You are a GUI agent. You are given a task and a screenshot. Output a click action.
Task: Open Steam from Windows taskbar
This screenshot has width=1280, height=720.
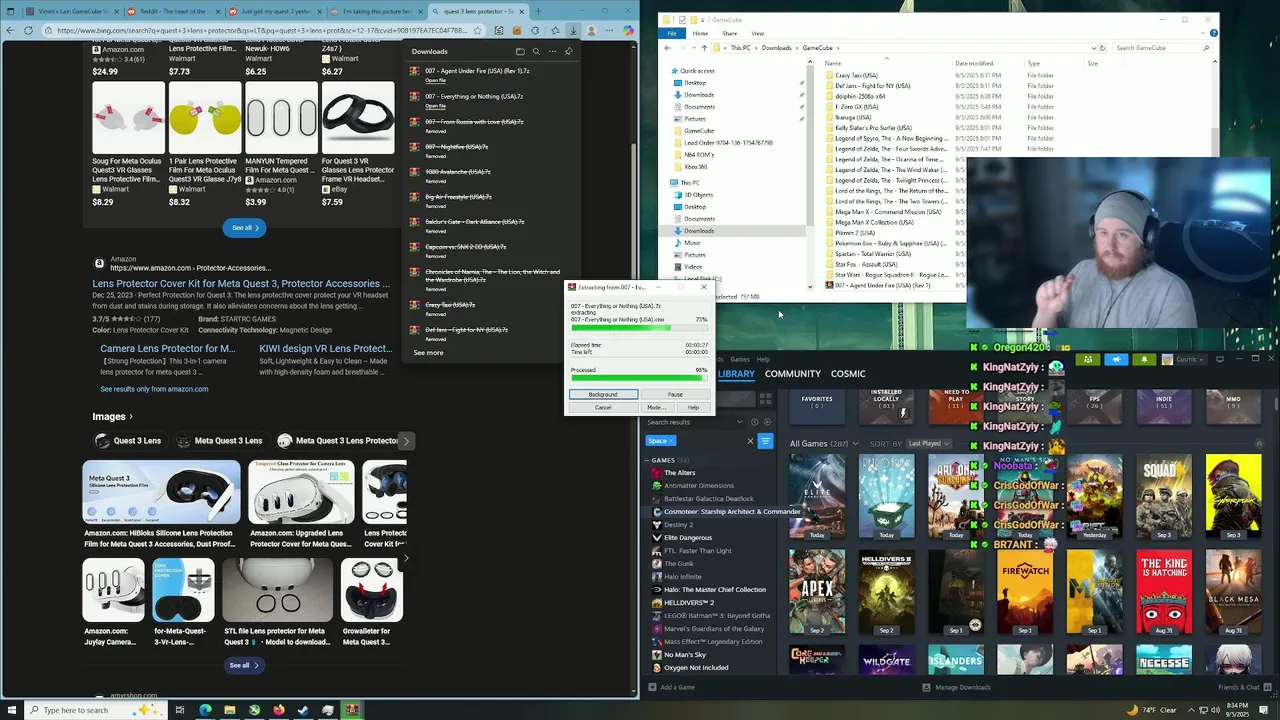pyautogui.click(x=303, y=710)
